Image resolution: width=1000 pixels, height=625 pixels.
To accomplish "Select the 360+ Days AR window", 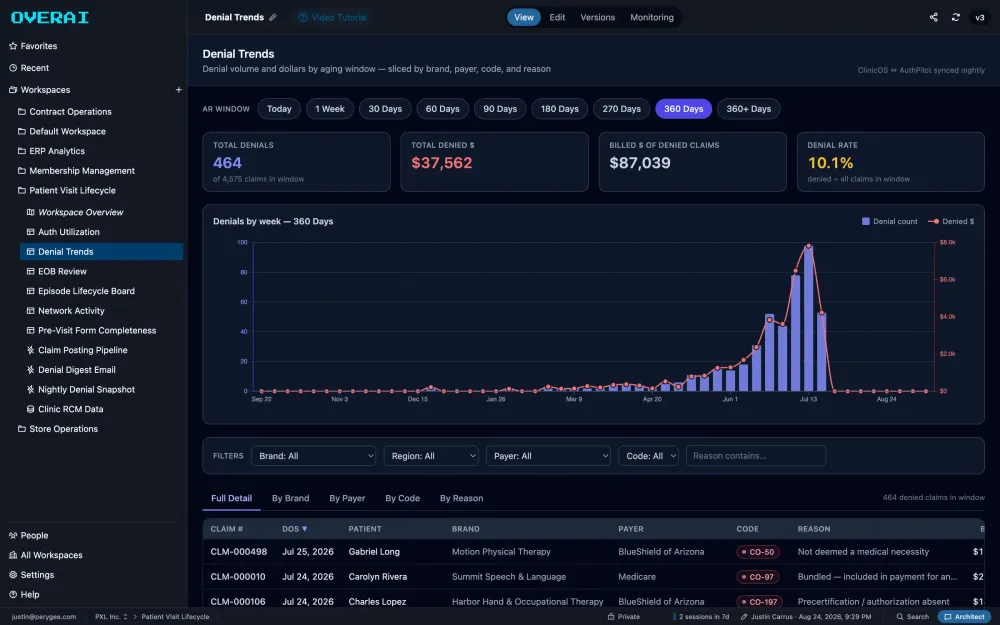I will click(749, 109).
